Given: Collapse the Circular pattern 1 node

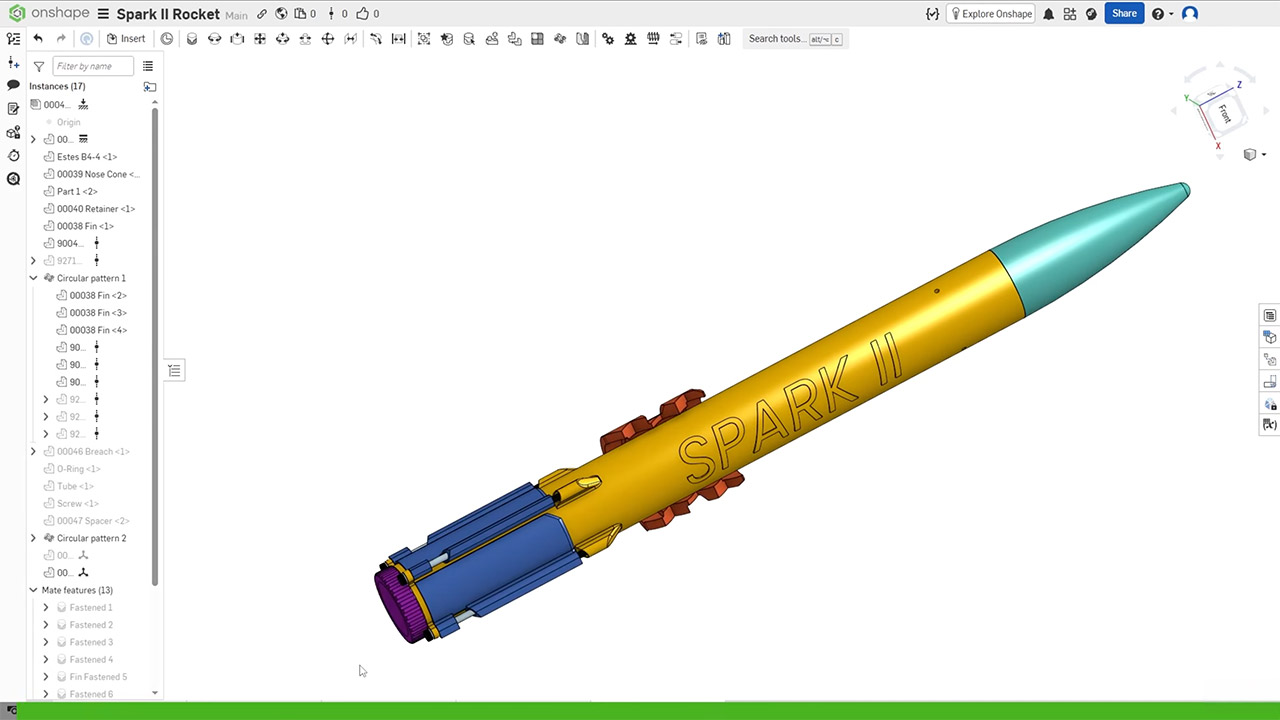Looking at the screenshot, I should [x=33, y=278].
